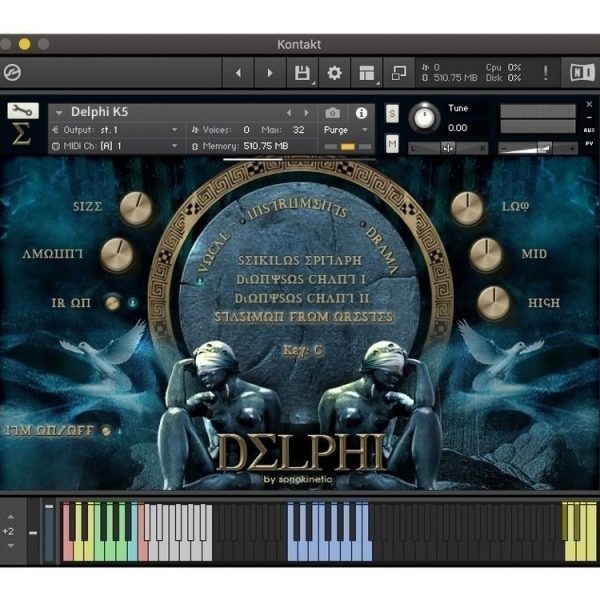Select Dionysos Chant II preset
Screen dimensions: 600x600
pyautogui.click(x=302, y=298)
